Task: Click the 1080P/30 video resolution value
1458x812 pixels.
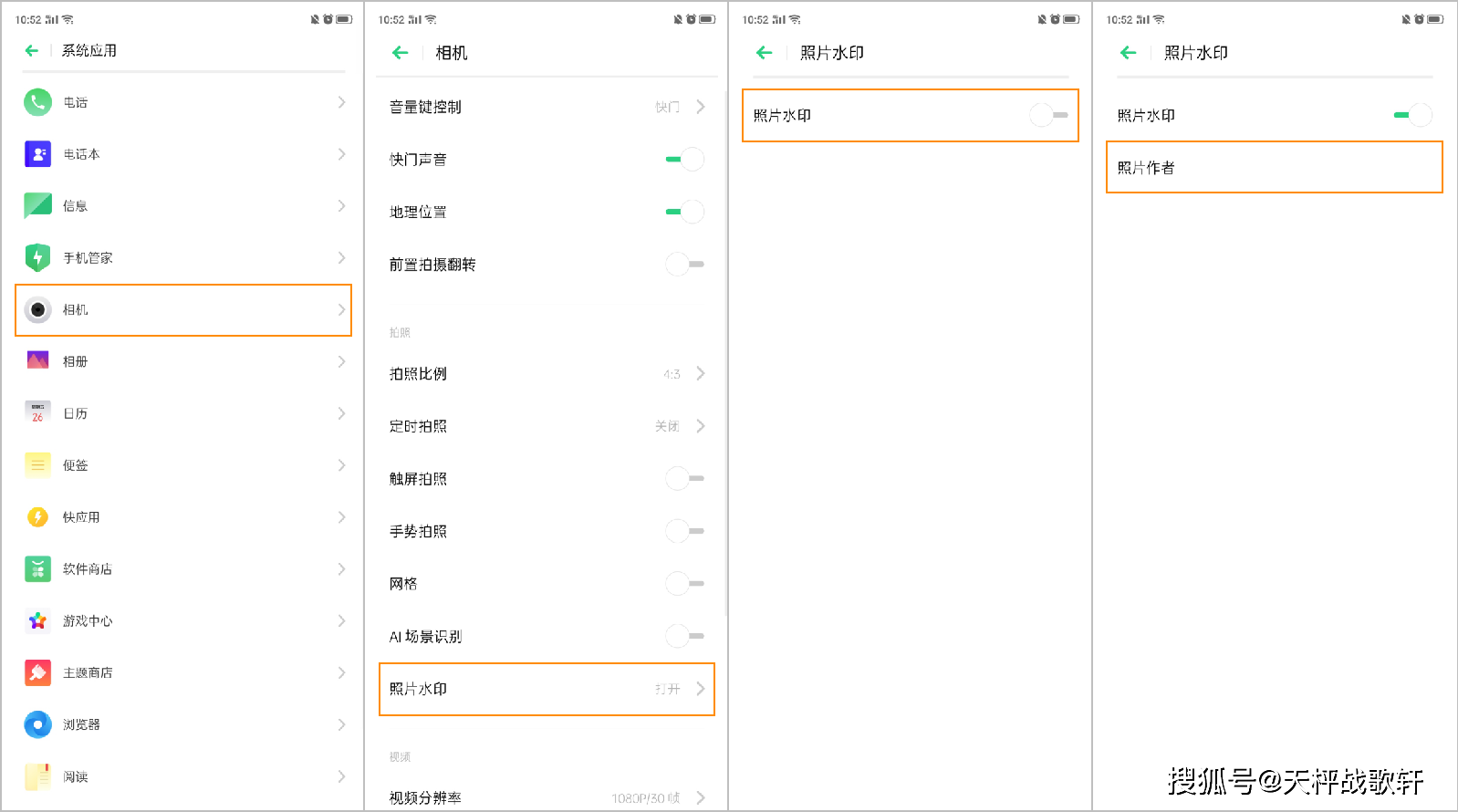Action: click(646, 798)
